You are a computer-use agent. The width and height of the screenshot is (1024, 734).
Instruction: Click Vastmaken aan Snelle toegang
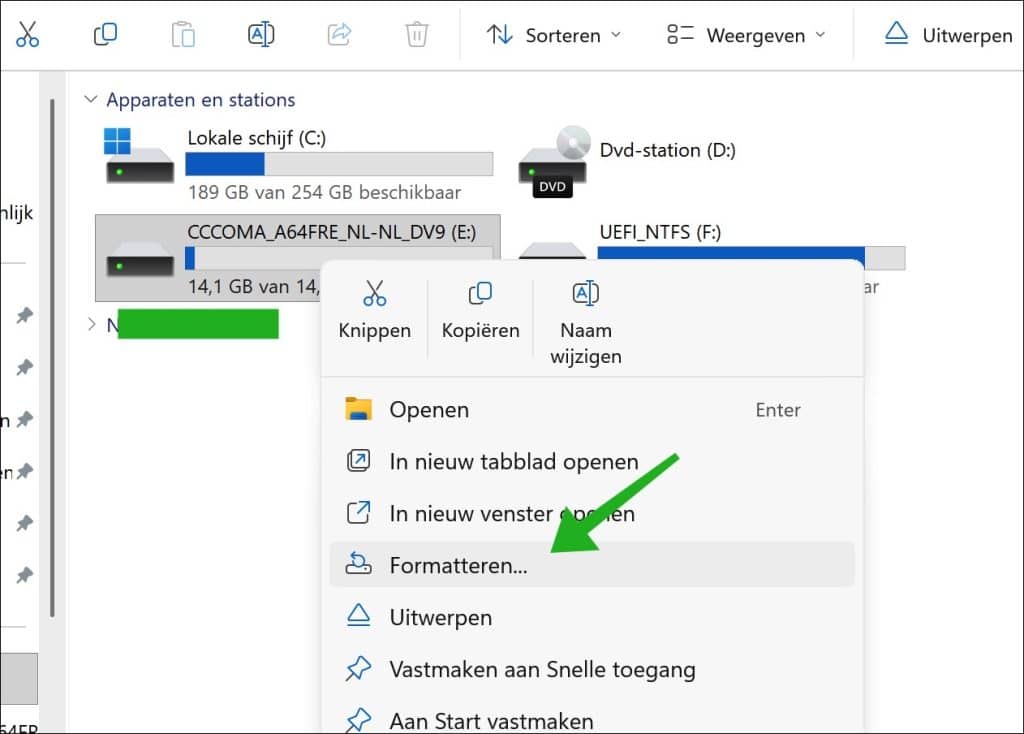pyautogui.click(x=542, y=669)
